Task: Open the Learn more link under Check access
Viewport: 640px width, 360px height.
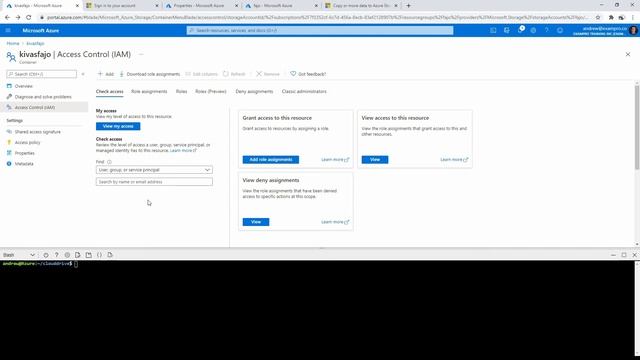Action: click(x=183, y=151)
